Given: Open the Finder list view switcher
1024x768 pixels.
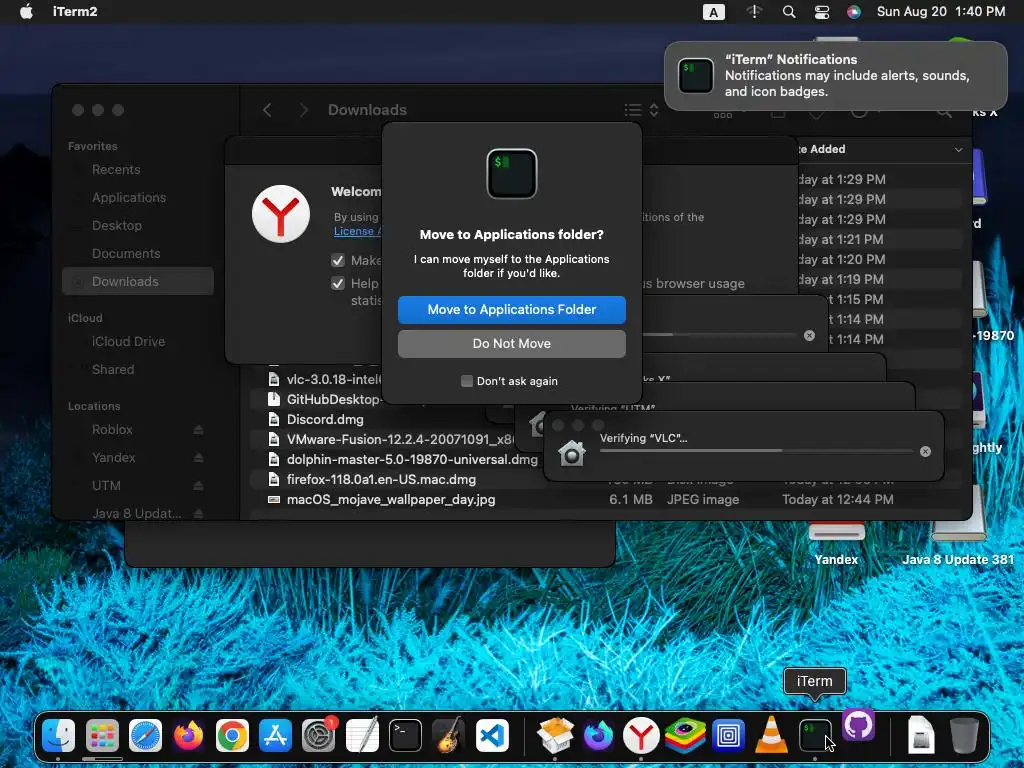Looking at the screenshot, I should (x=641, y=110).
